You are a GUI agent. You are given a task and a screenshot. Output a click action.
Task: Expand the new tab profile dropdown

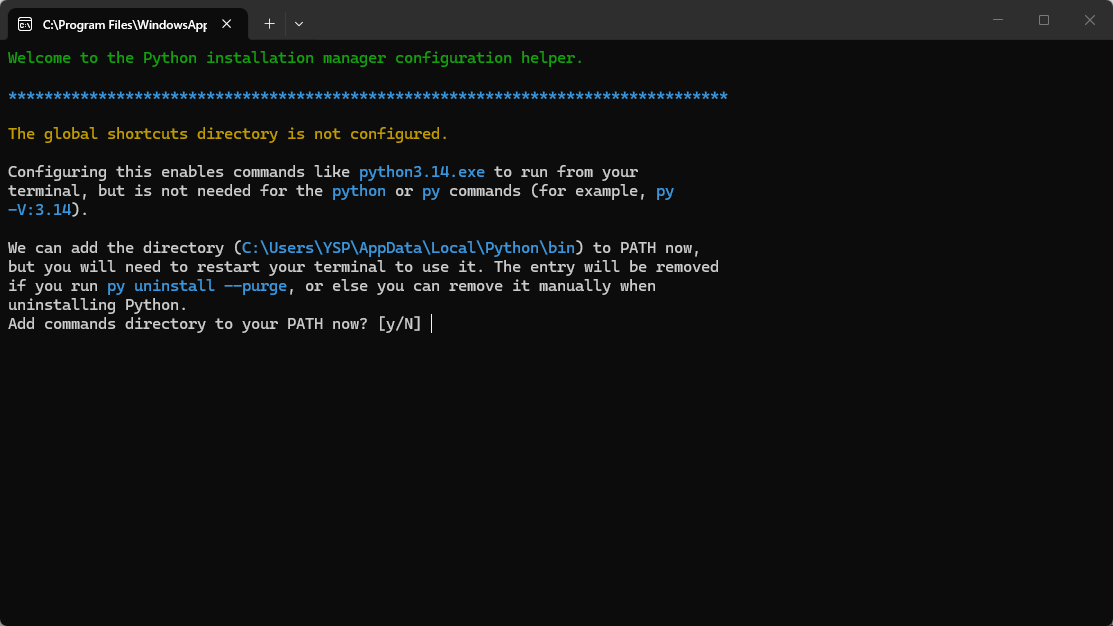coord(299,24)
